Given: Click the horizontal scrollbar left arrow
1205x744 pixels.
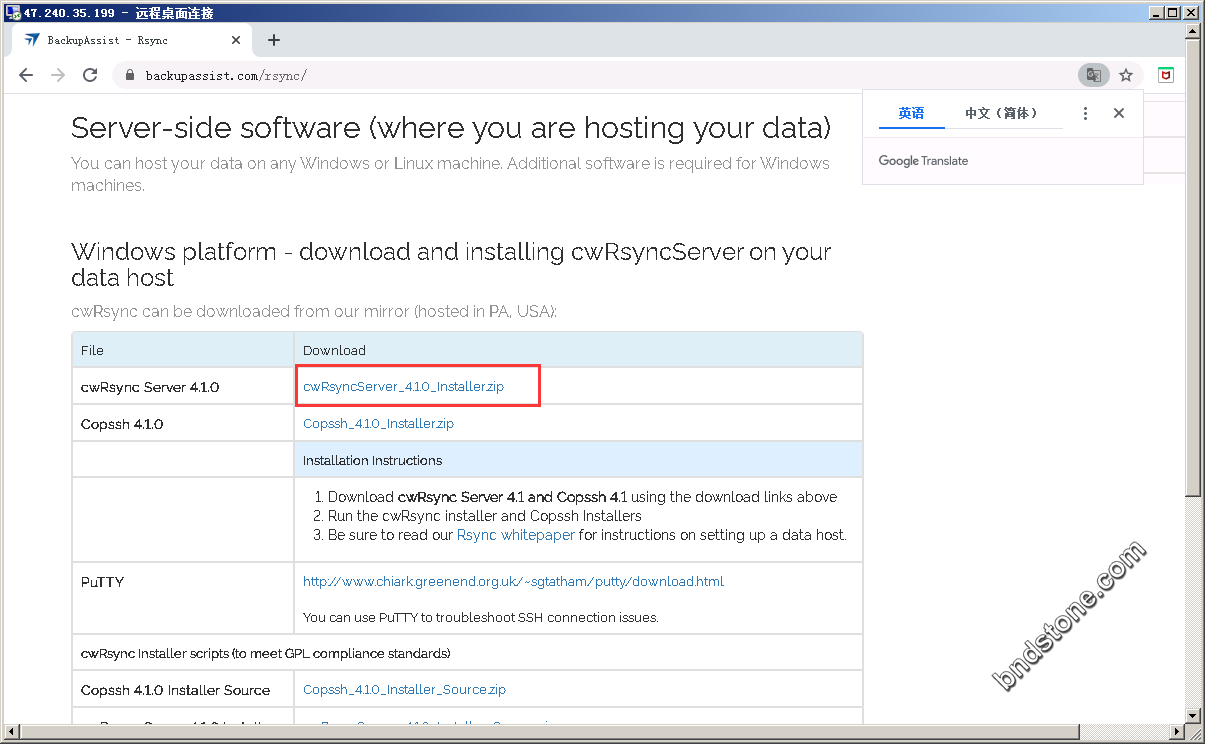Looking at the screenshot, I should point(10,731).
